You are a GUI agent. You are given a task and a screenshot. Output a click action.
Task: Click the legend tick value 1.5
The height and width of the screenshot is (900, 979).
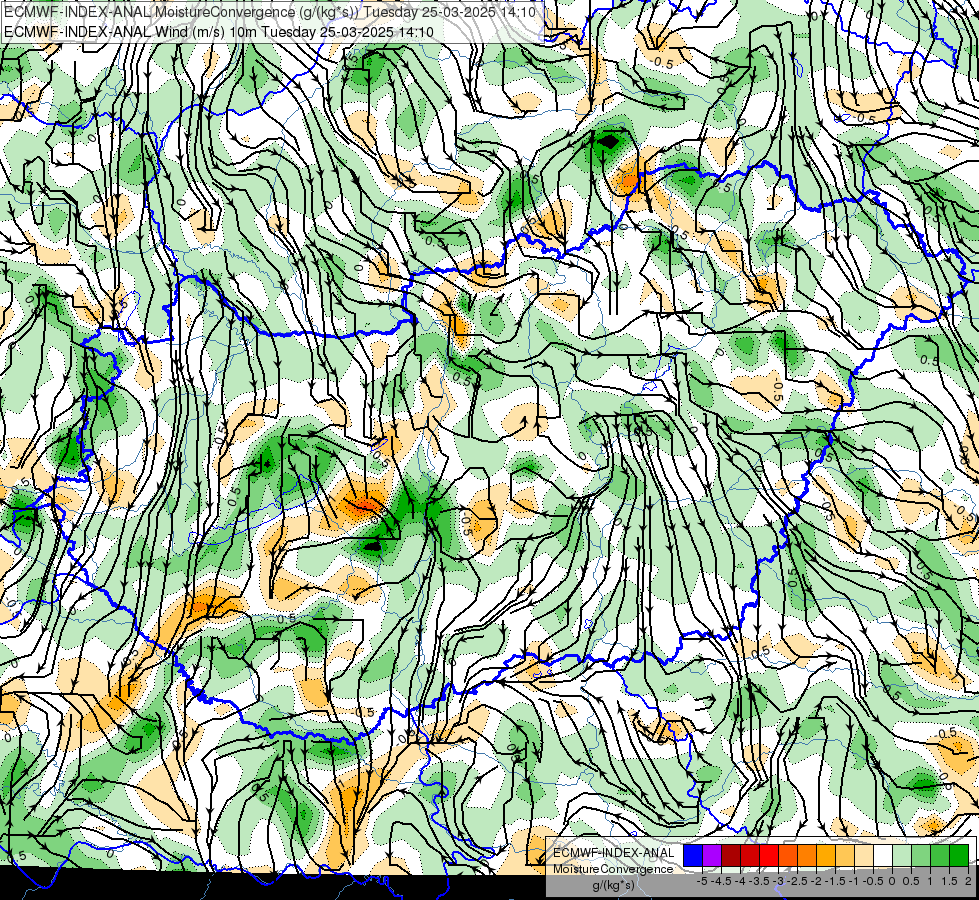tap(950, 881)
